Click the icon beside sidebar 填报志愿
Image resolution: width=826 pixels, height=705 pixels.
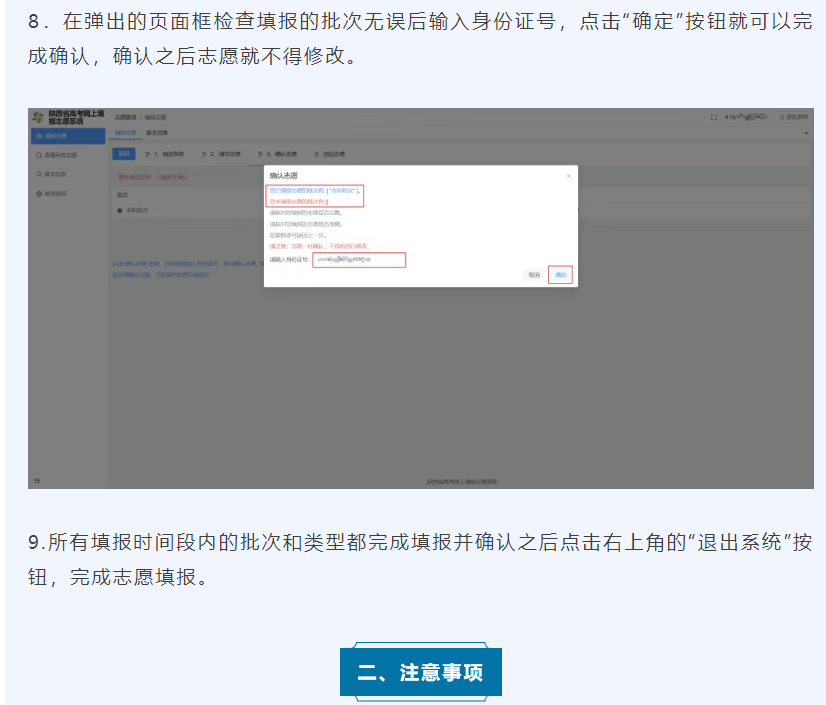coord(38,136)
